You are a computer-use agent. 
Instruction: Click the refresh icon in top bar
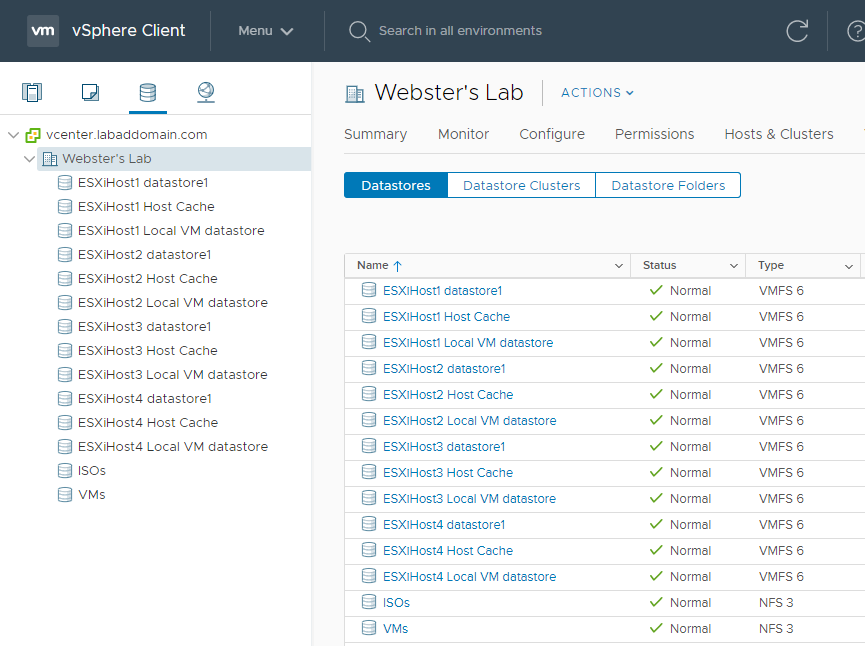(x=797, y=31)
